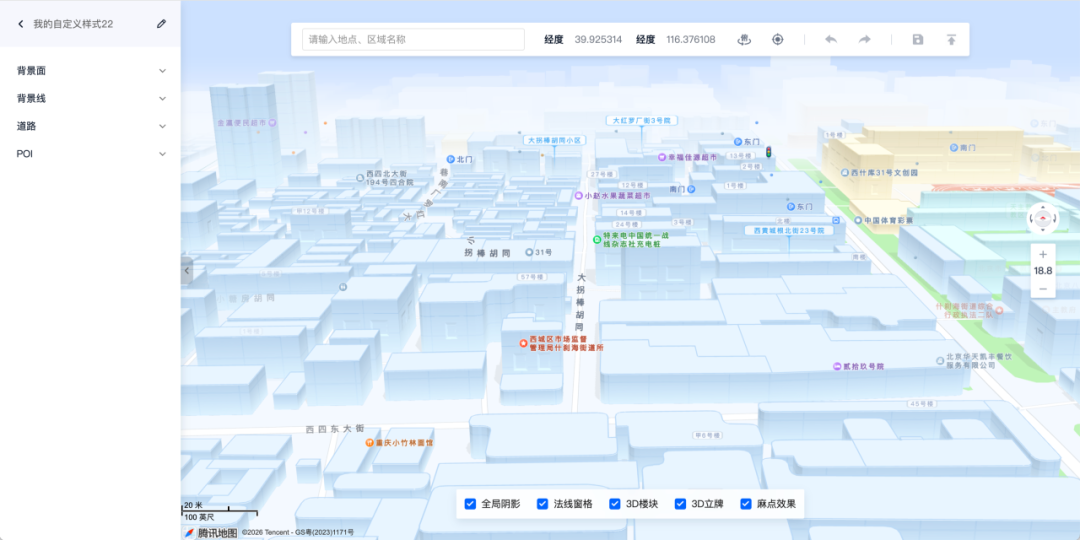Click the 幸福佳源超市 purple marker
This screenshot has width=1080, height=540.
click(x=662, y=157)
